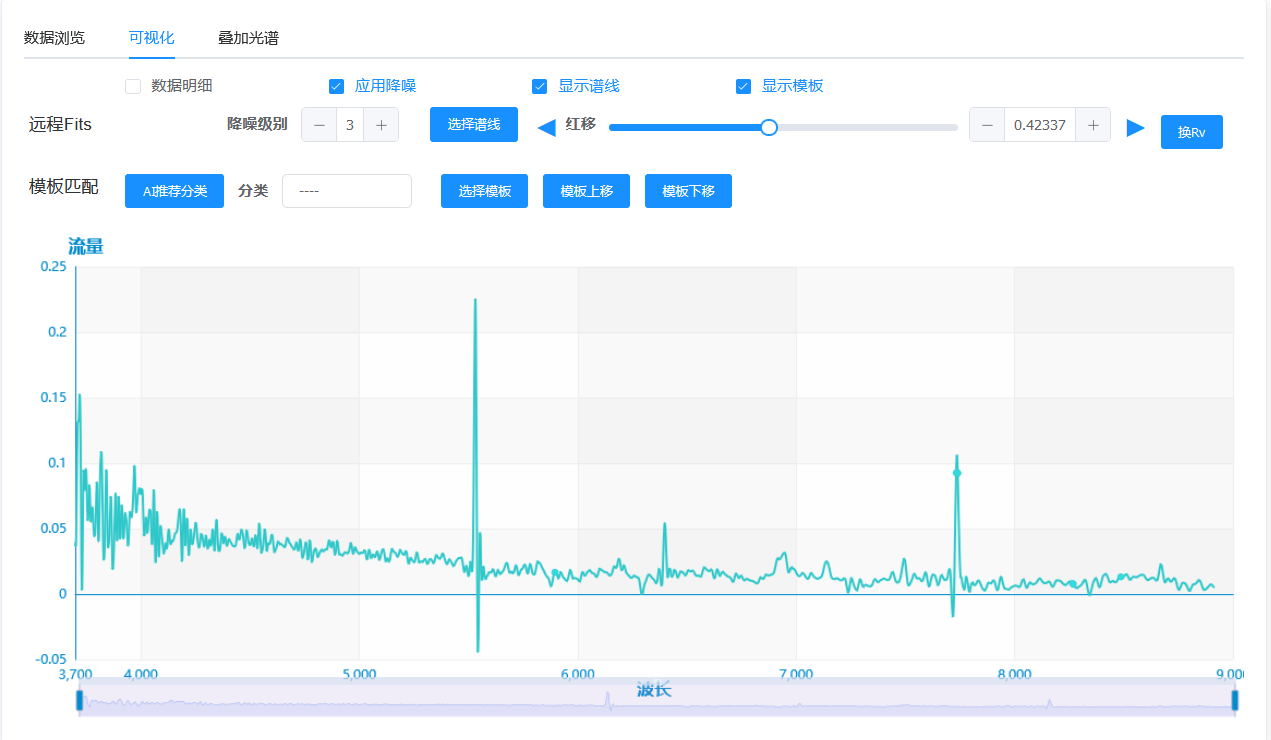Increase redshift value with plus button
Image resolution: width=1271 pixels, height=740 pixels.
coord(1093,125)
